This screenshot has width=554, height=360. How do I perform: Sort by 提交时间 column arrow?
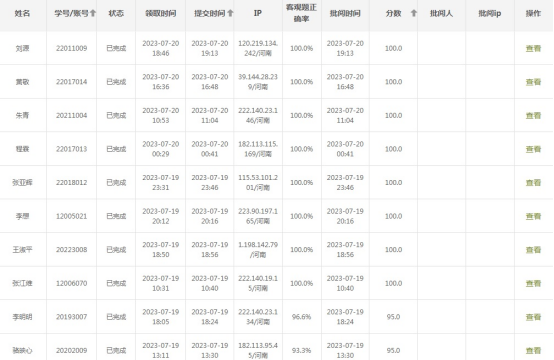point(230,13)
